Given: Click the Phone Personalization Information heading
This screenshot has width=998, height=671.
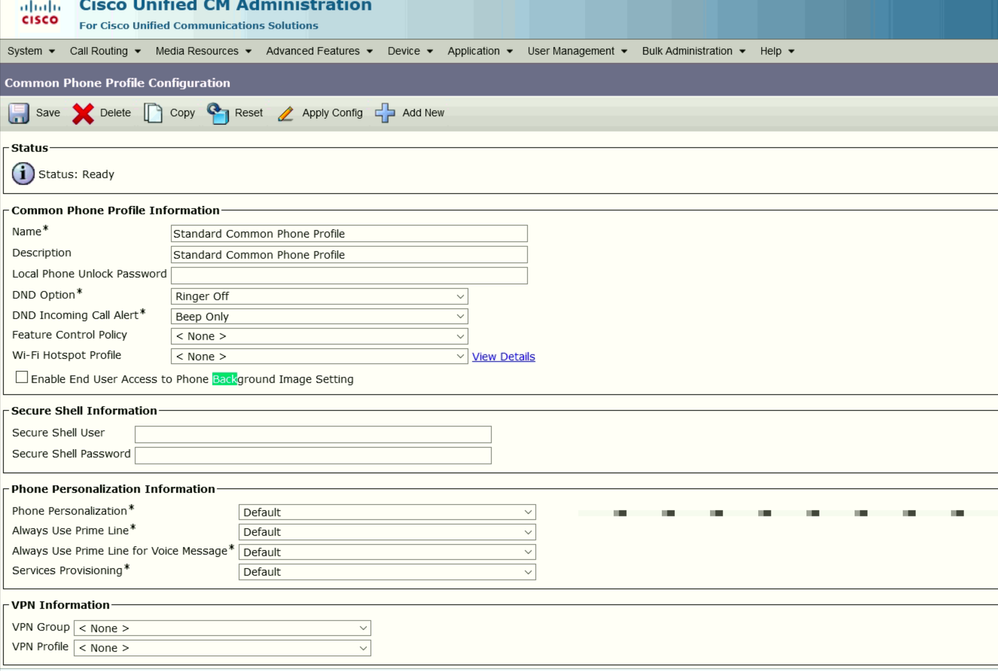Looking at the screenshot, I should [113, 489].
